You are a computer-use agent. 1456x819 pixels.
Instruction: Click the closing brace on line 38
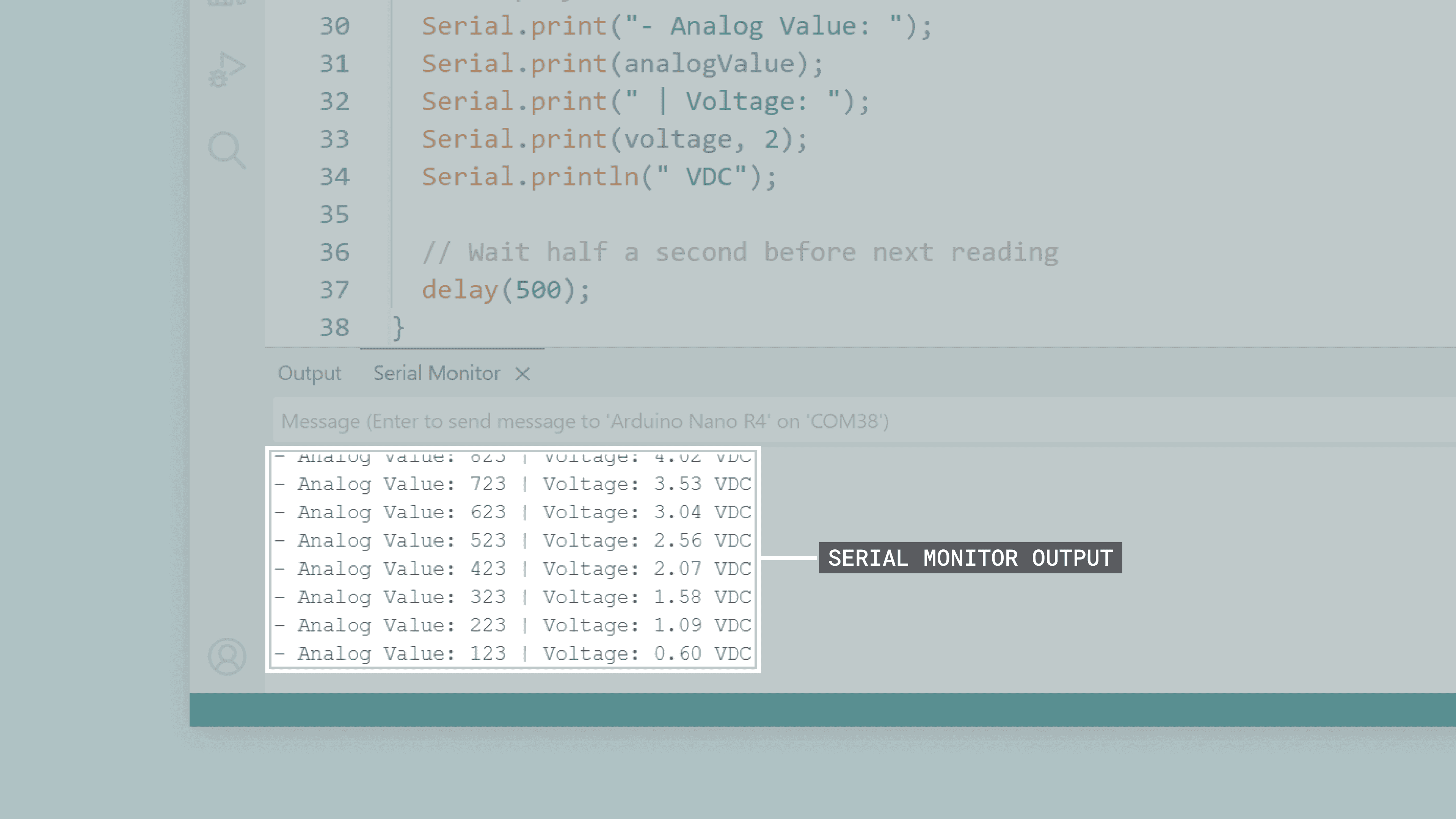click(x=399, y=328)
